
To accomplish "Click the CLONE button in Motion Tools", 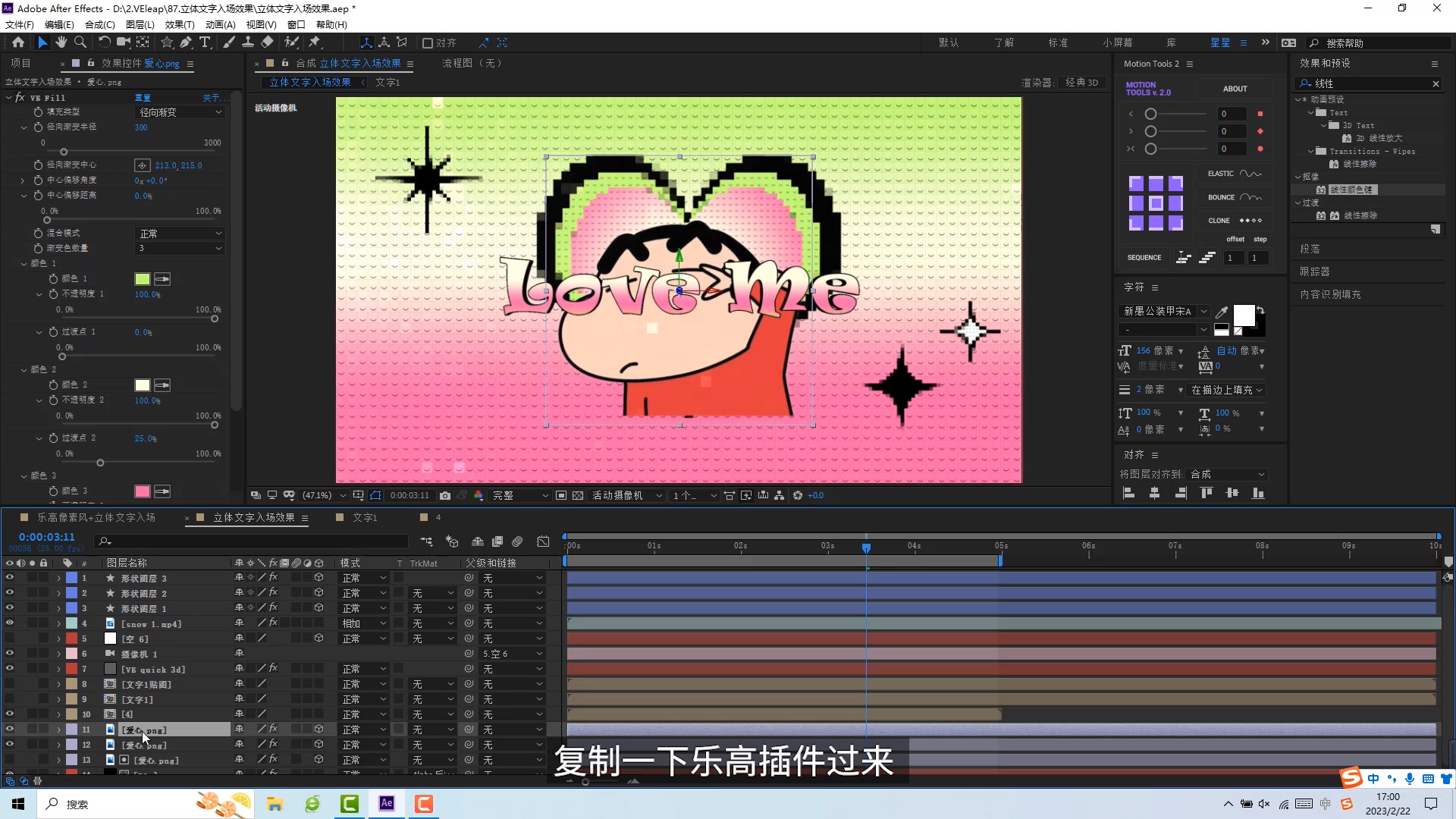I will (x=1235, y=221).
